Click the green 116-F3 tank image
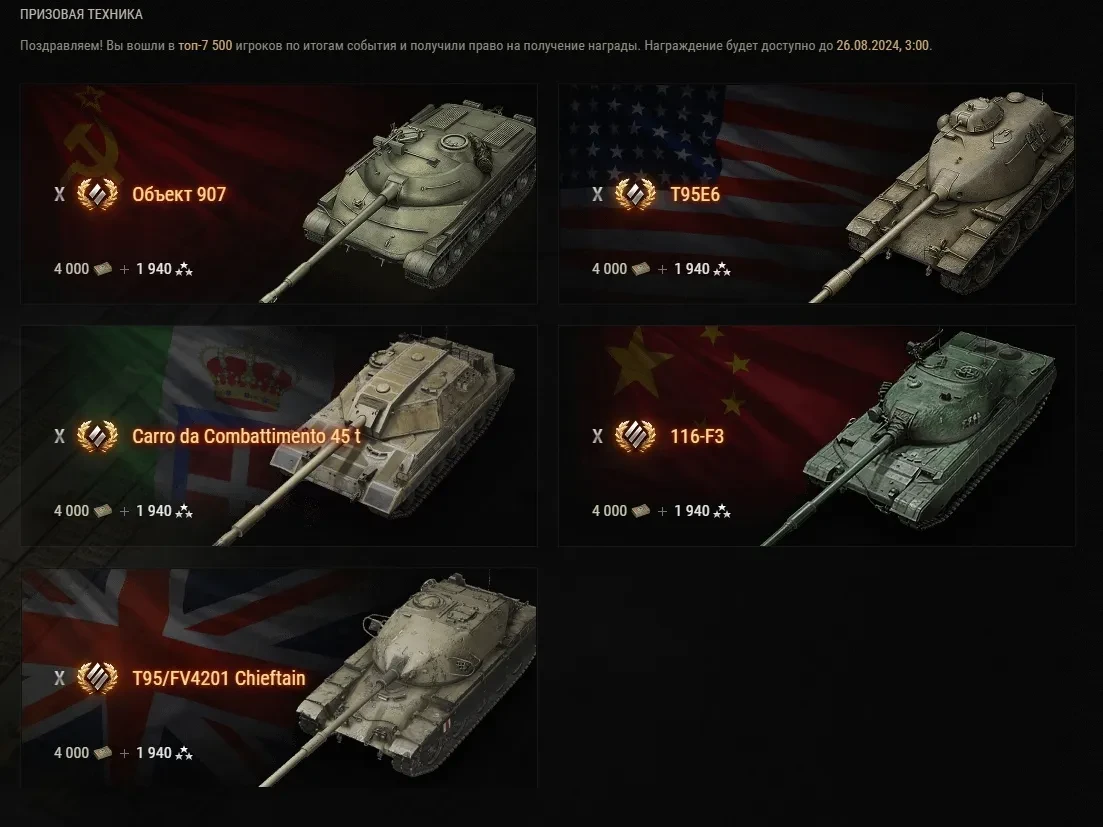Screen dimensions: 1103x827 tap(914, 436)
